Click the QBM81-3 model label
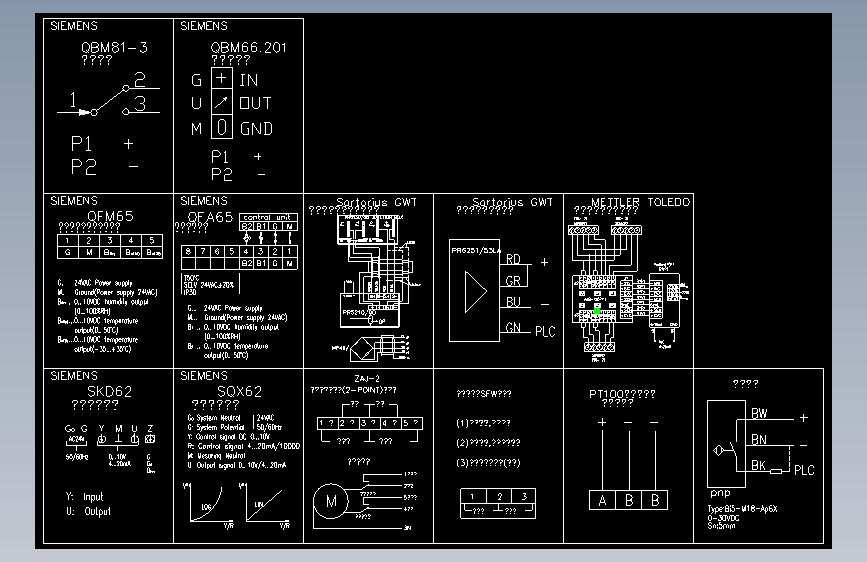867x562 pixels. [x=114, y=48]
